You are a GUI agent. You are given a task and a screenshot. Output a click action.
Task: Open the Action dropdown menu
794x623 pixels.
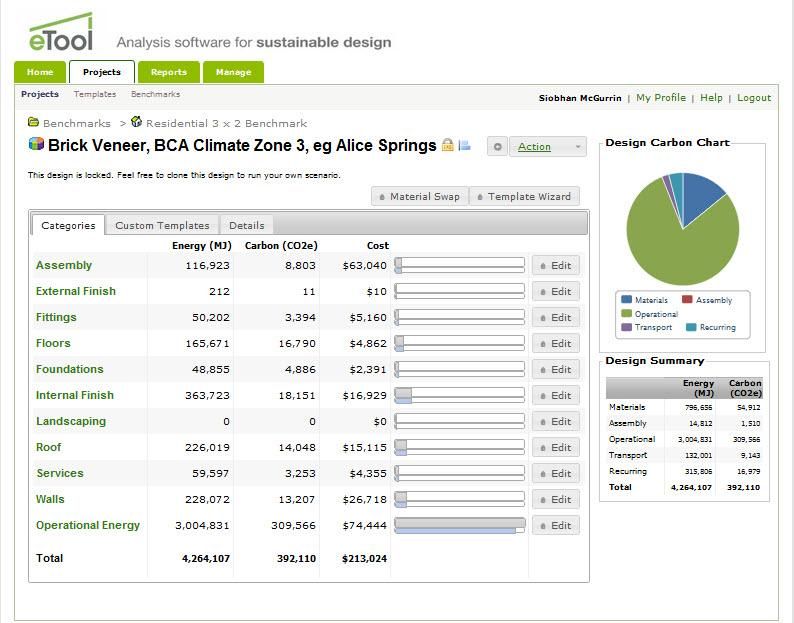547,147
